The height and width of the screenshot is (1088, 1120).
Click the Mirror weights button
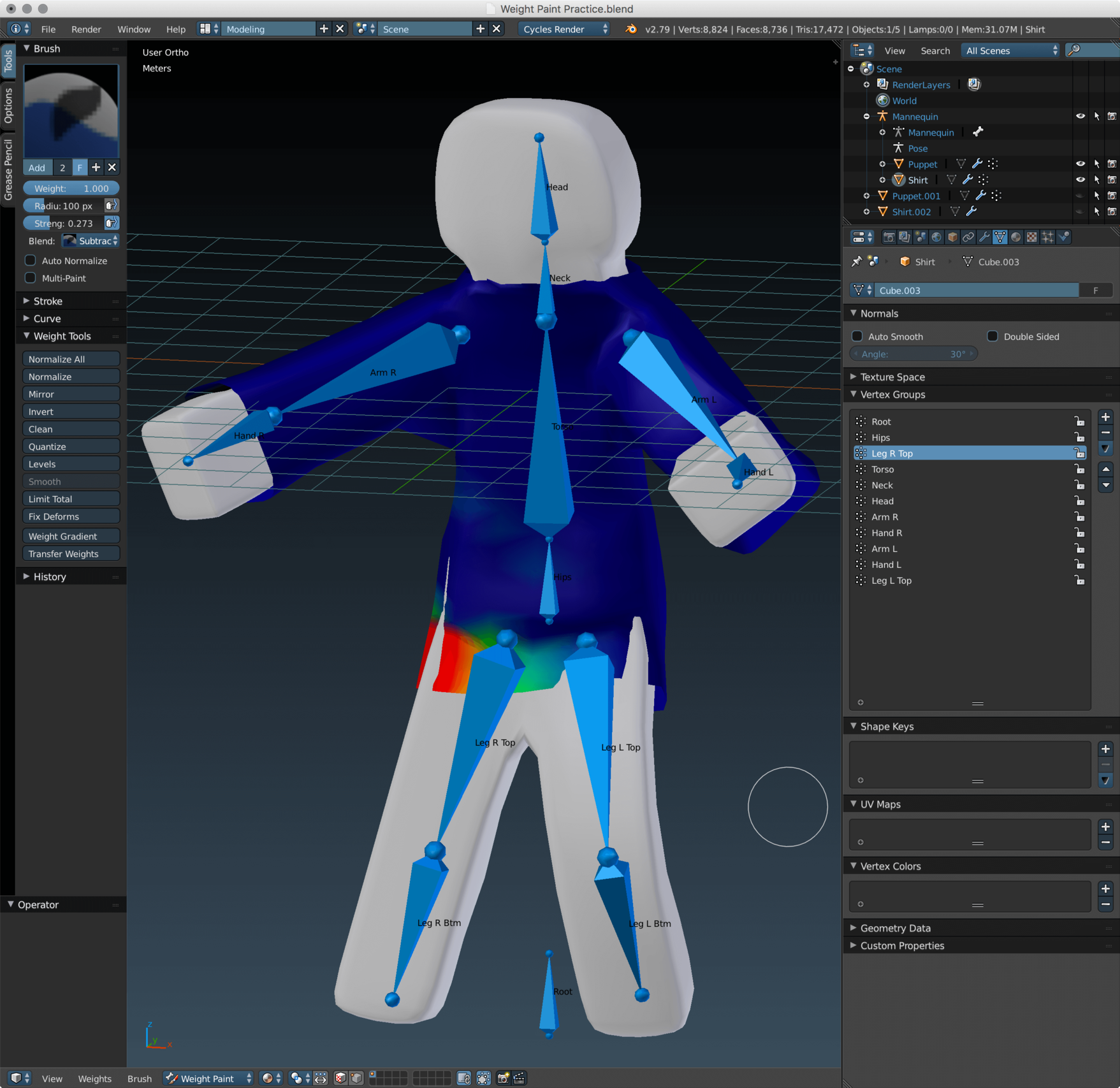(x=71, y=394)
